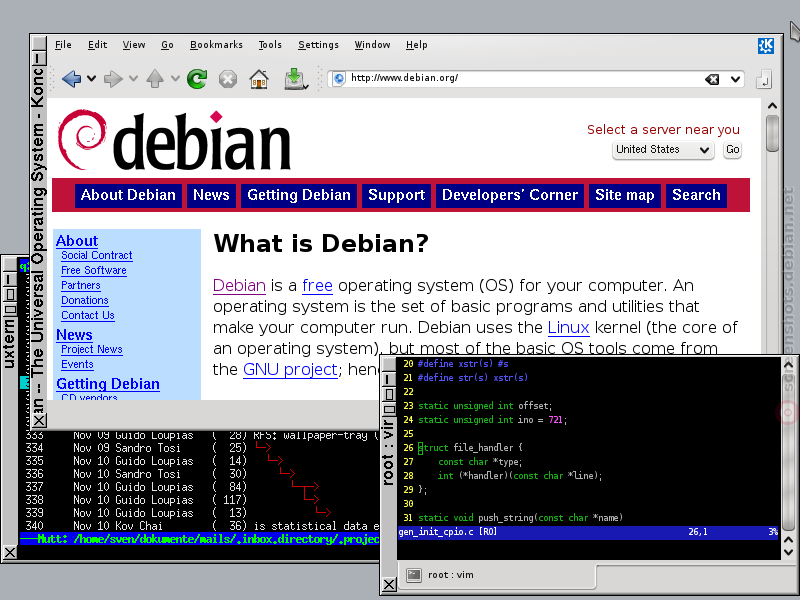
Task: Click the green download arrow toolbar icon
Action: [x=295, y=79]
